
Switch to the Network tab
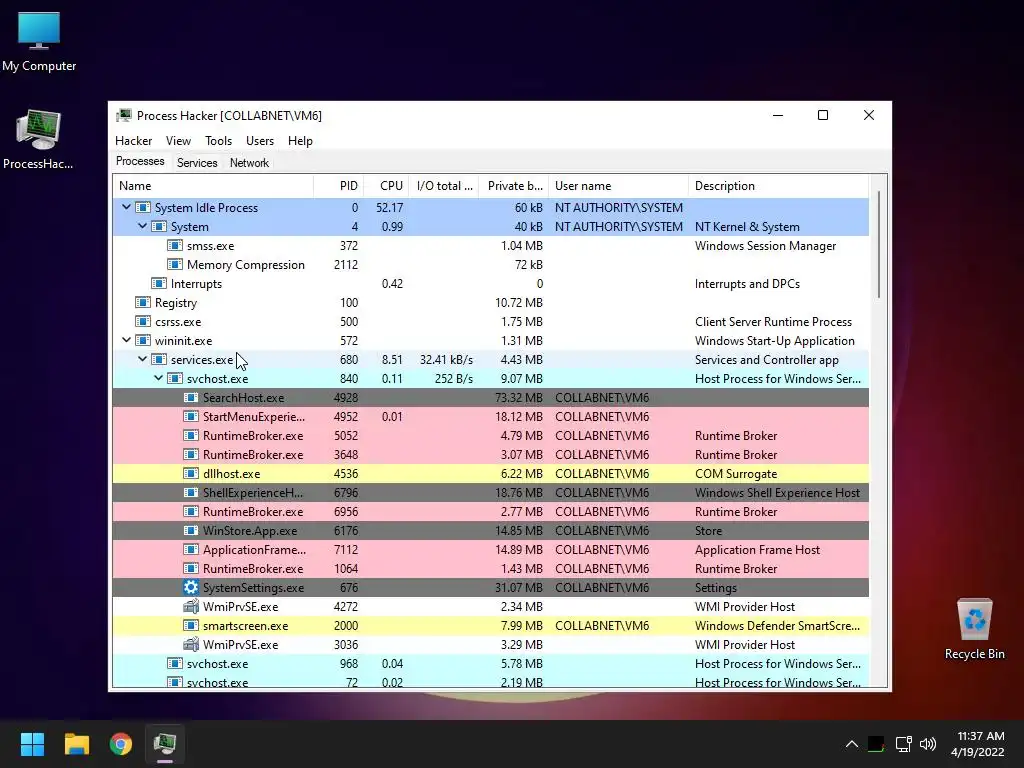point(249,163)
